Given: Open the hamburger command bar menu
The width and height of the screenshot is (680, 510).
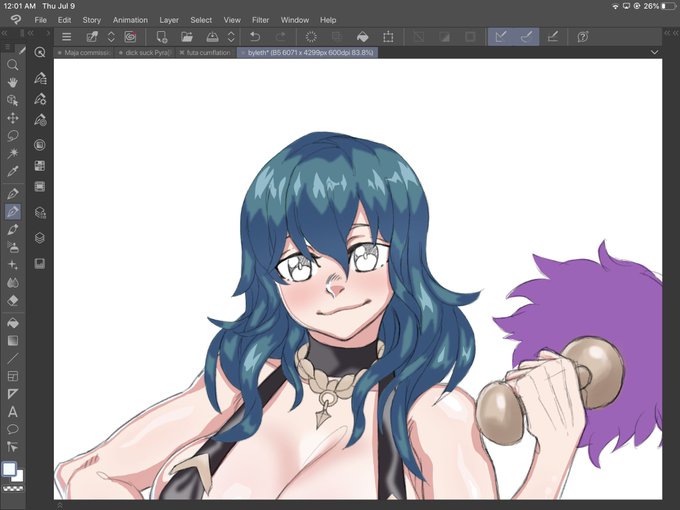Looking at the screenshot, I should 66,37.
